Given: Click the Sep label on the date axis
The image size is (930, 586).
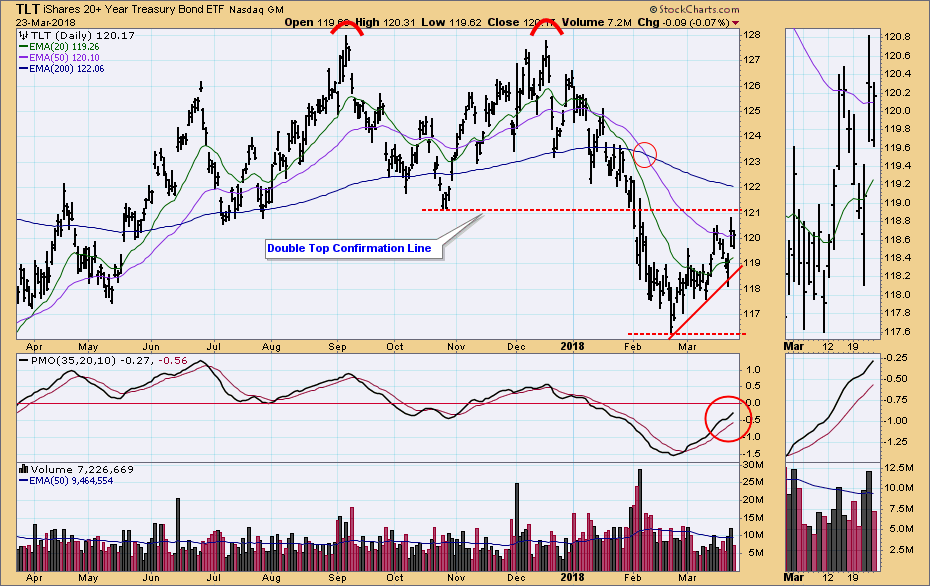Looking at the screenshot, I should point(337,577).
